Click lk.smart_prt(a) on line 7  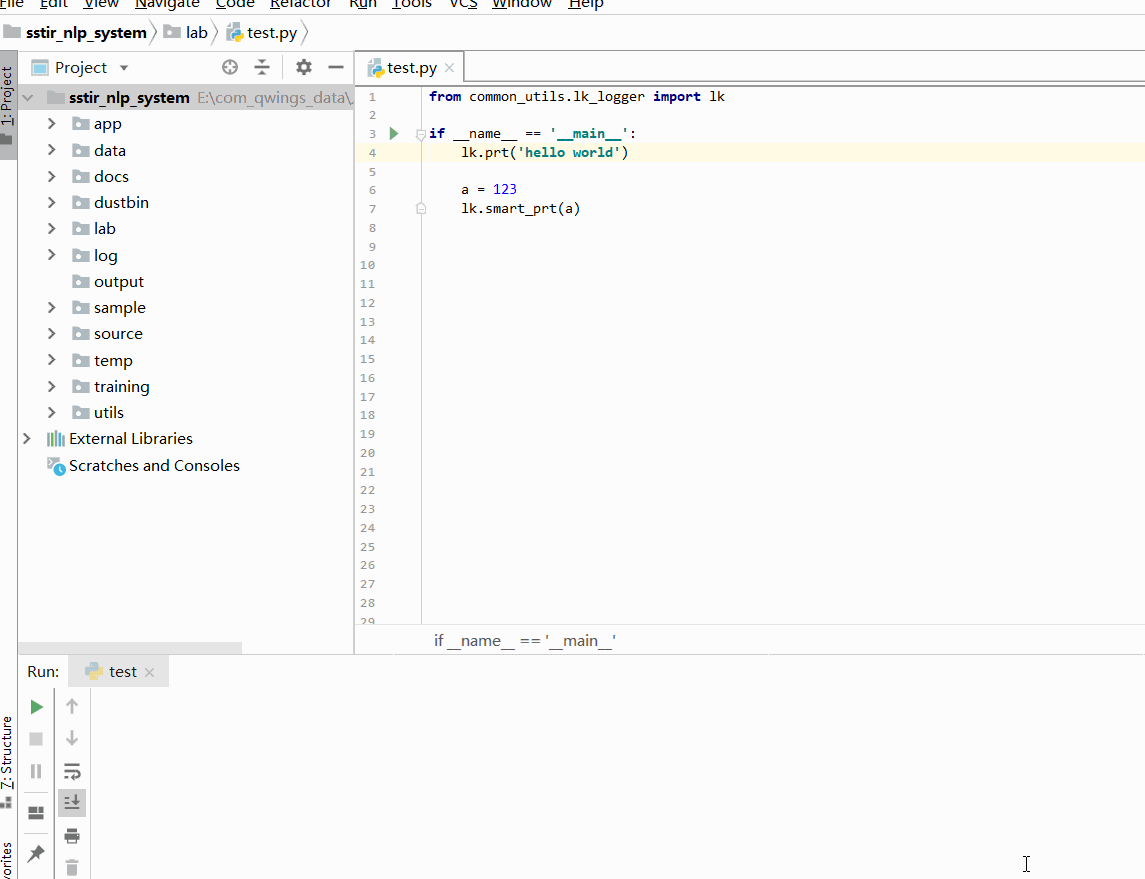click(x=521, y=209)
